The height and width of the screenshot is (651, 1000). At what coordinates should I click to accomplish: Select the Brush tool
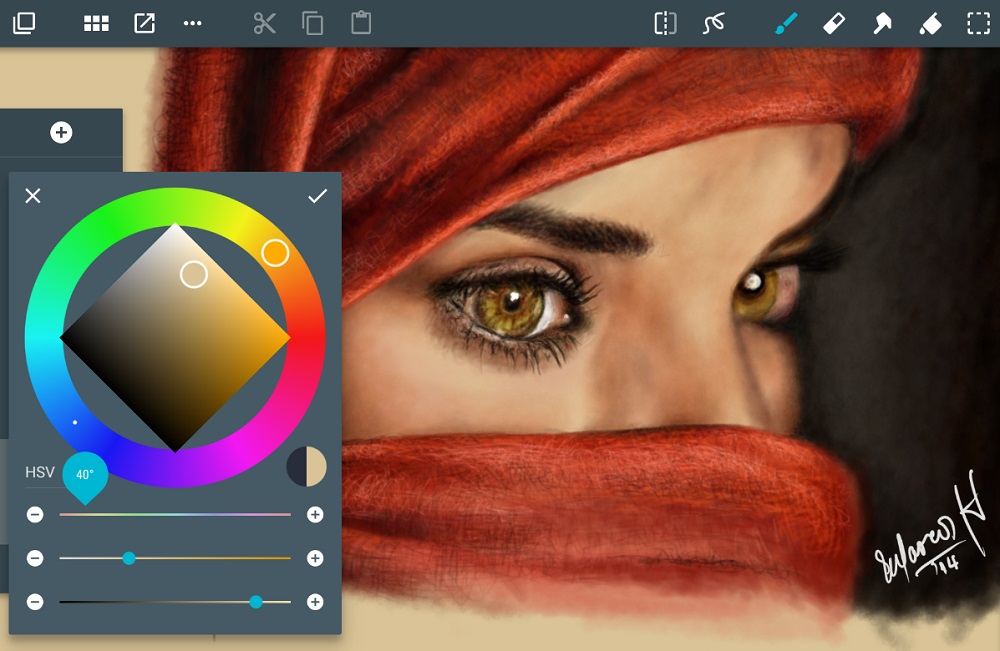click(x=786, y=23)
